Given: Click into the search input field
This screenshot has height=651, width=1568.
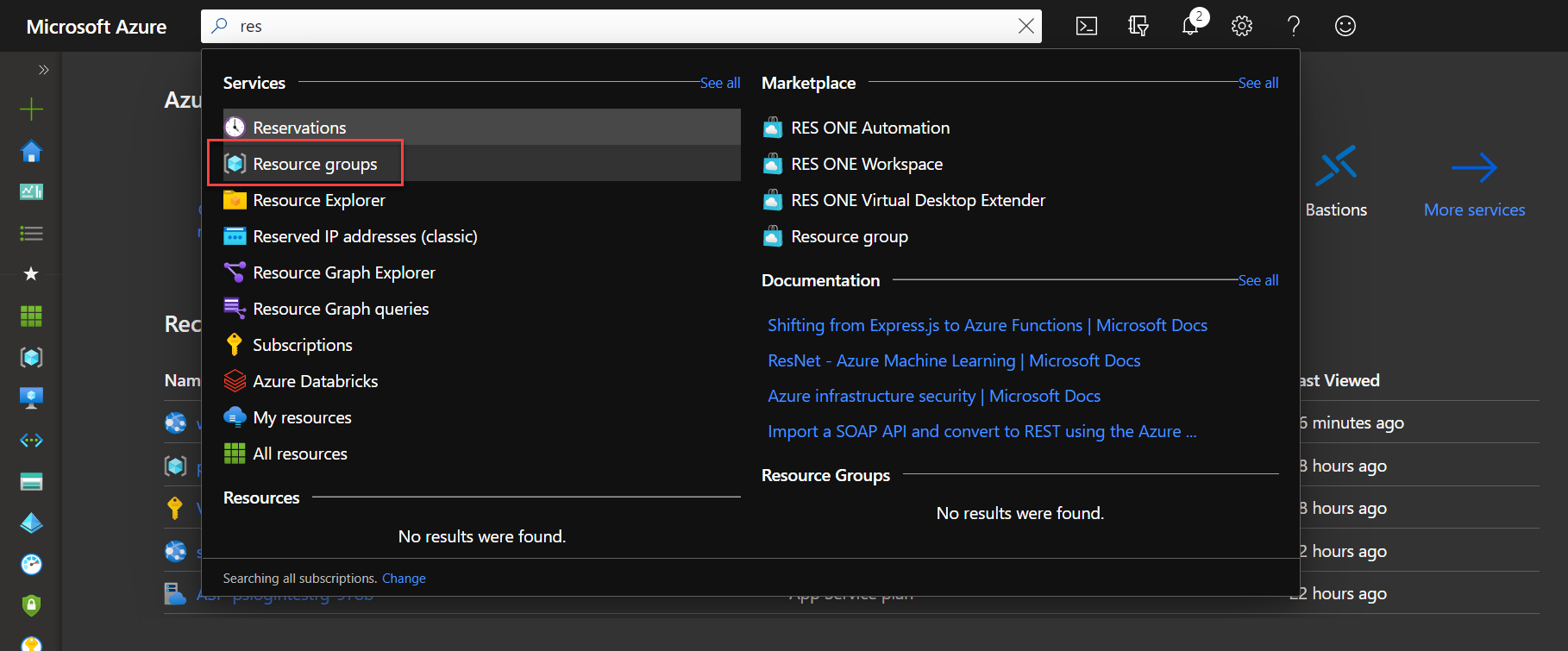Looking at the screenshot, I should [604, 26].
